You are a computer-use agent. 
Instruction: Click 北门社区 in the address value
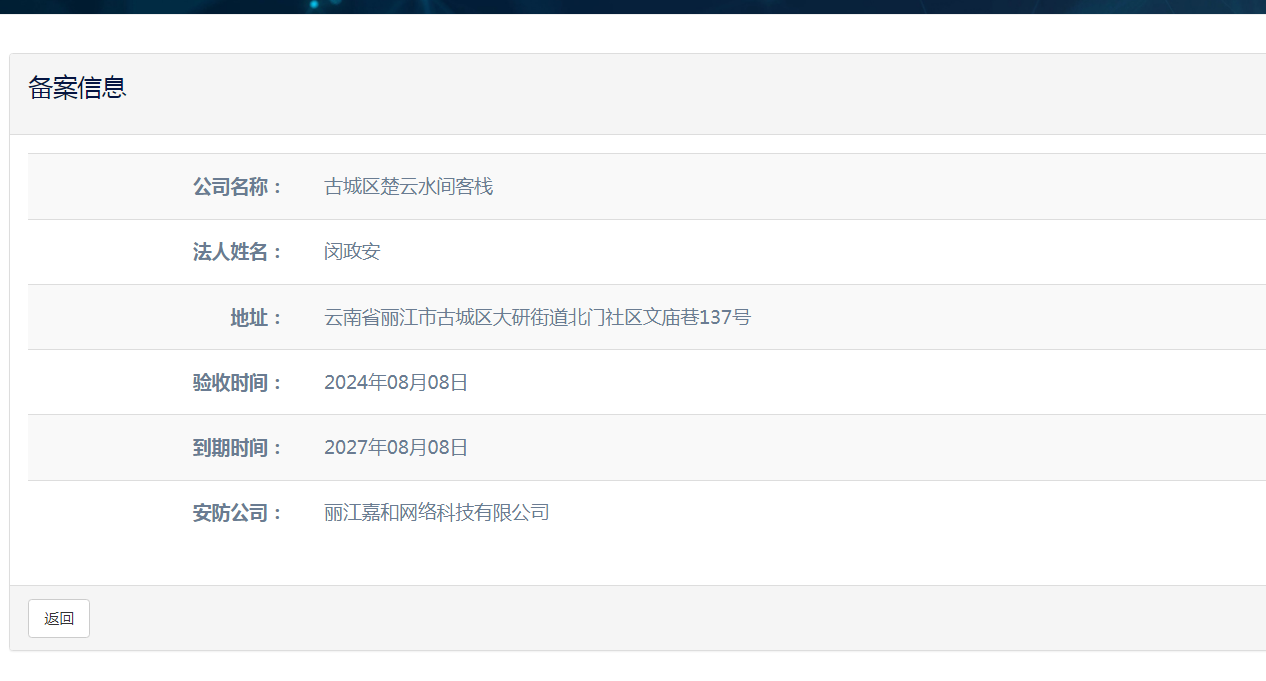point(605,318)
